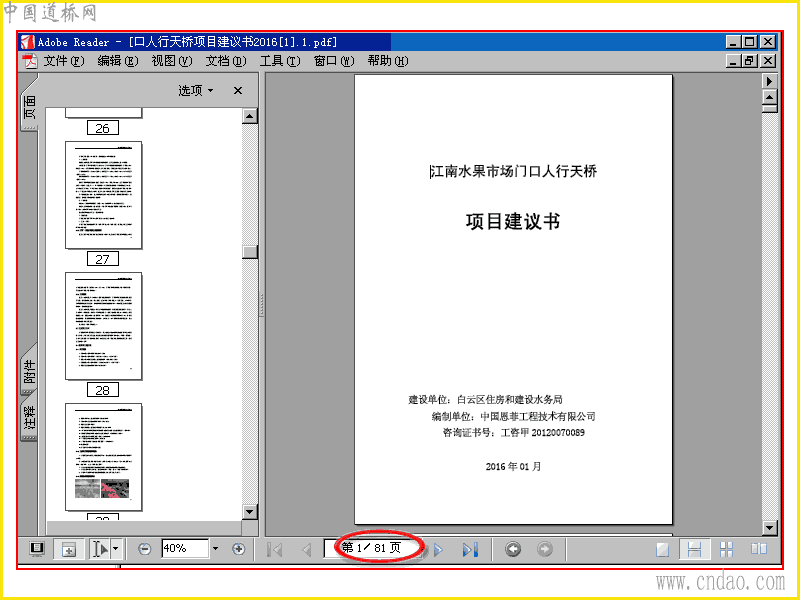The image size is (800, 600).
Task: Open the selection tool dropdown arrow
Action: pyautogui.click(x=116, y=549)
